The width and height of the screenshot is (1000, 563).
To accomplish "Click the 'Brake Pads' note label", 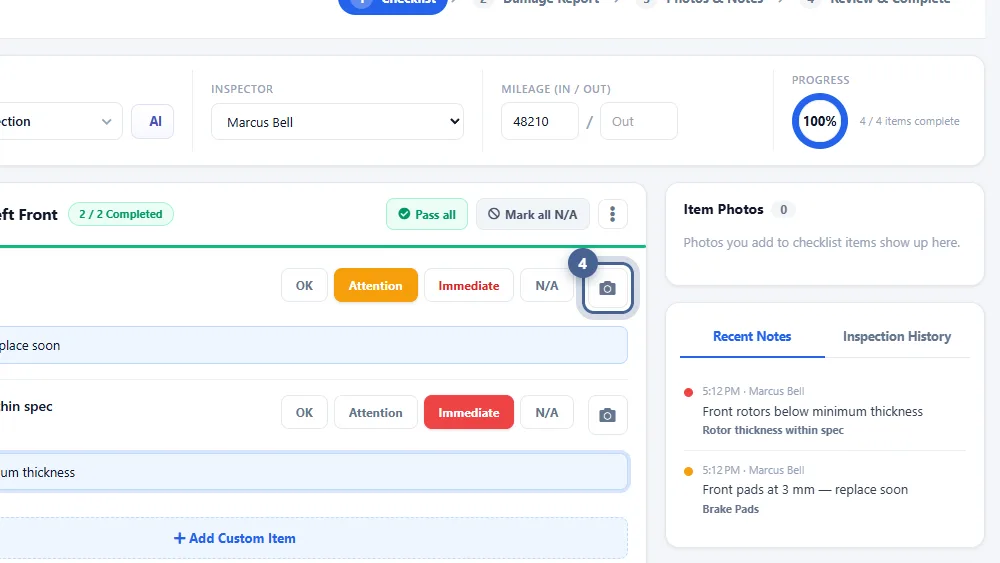I will (731, 509).
